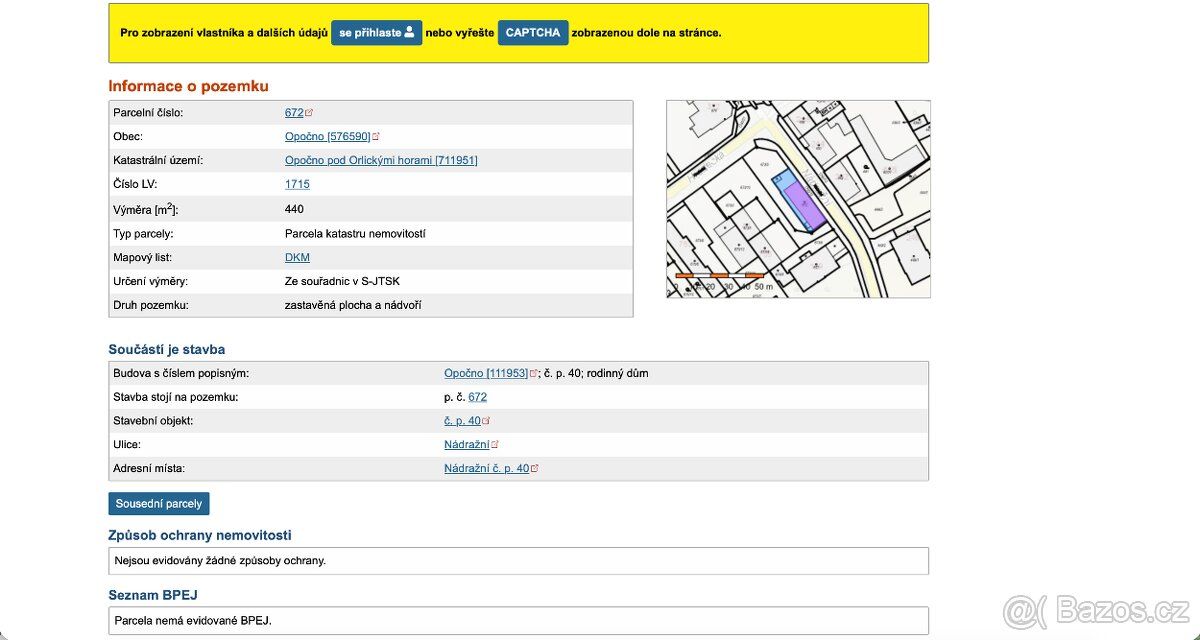Click the external icon next to Opočno [576590]
This screenshot has width=1200, height=640.
pos(376,137)
